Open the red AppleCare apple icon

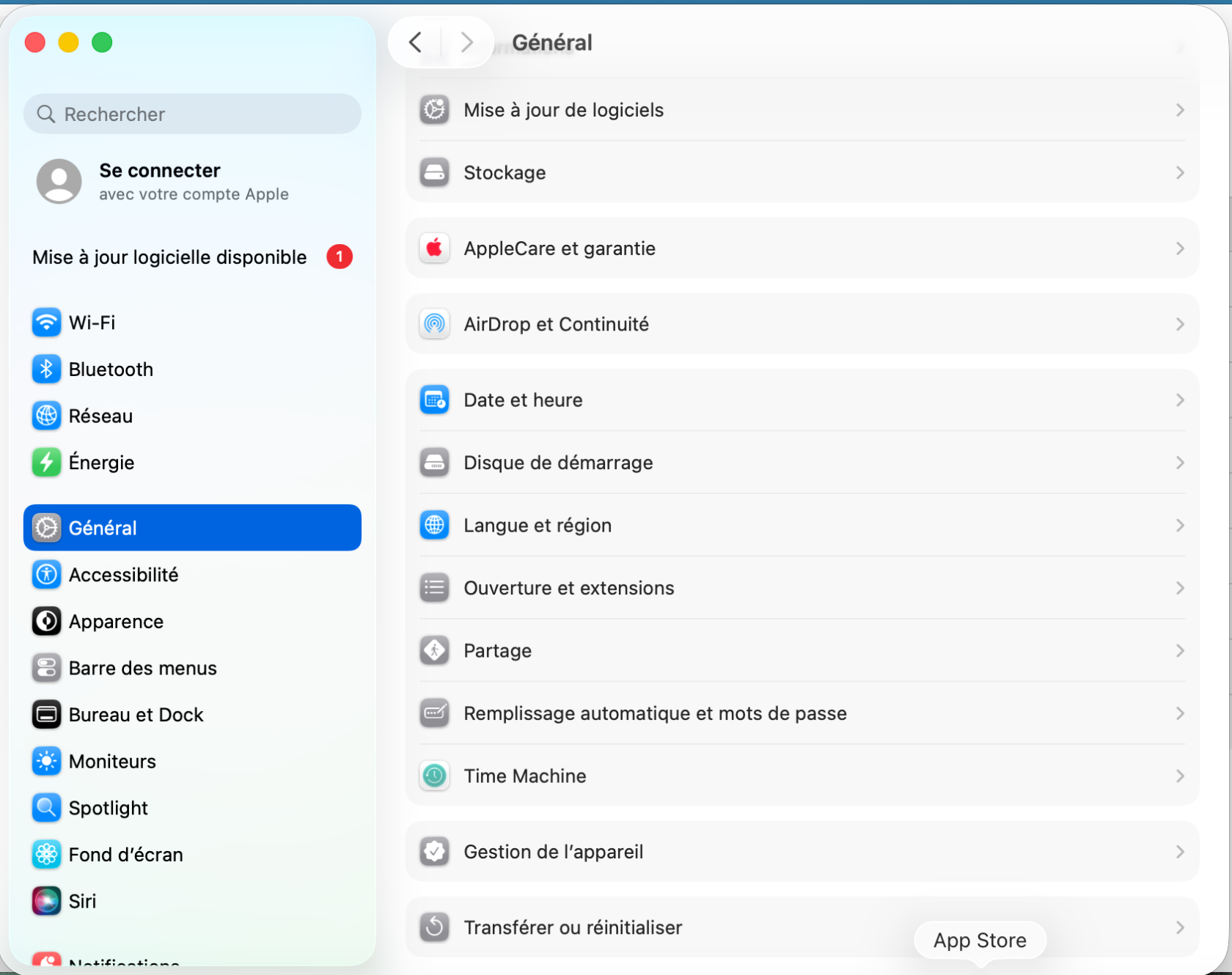(434, 249)
